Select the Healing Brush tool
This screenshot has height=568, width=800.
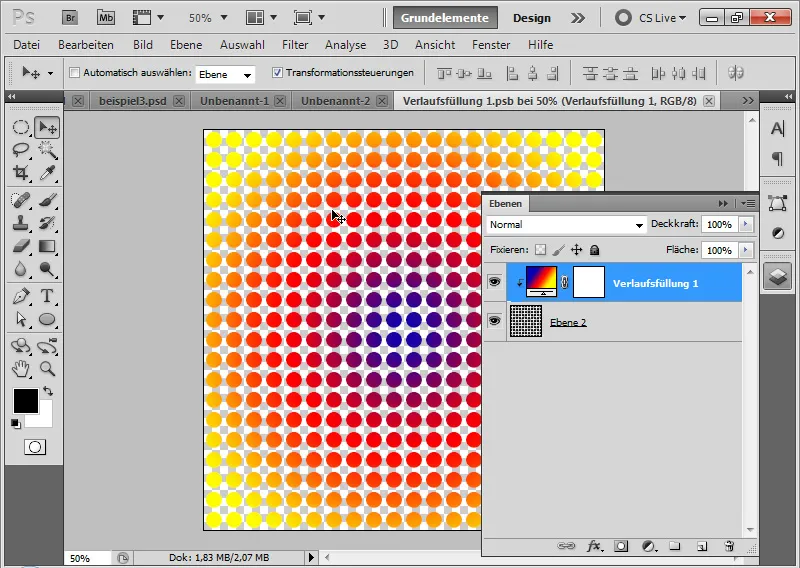(x=21, y=200)
